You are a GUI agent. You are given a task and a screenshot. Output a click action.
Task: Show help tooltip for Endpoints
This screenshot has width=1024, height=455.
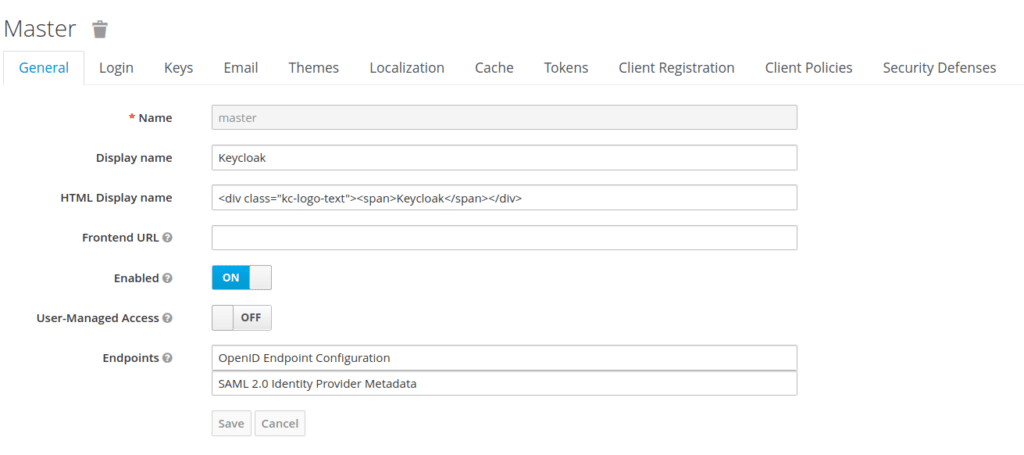(x=167, y=358)
